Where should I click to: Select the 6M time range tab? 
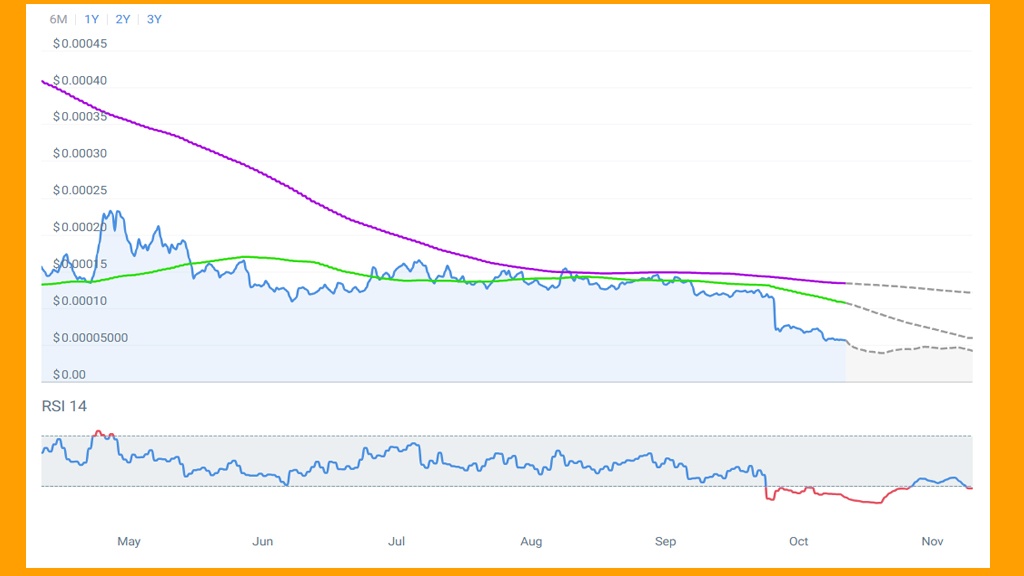[x=58, y=19]
